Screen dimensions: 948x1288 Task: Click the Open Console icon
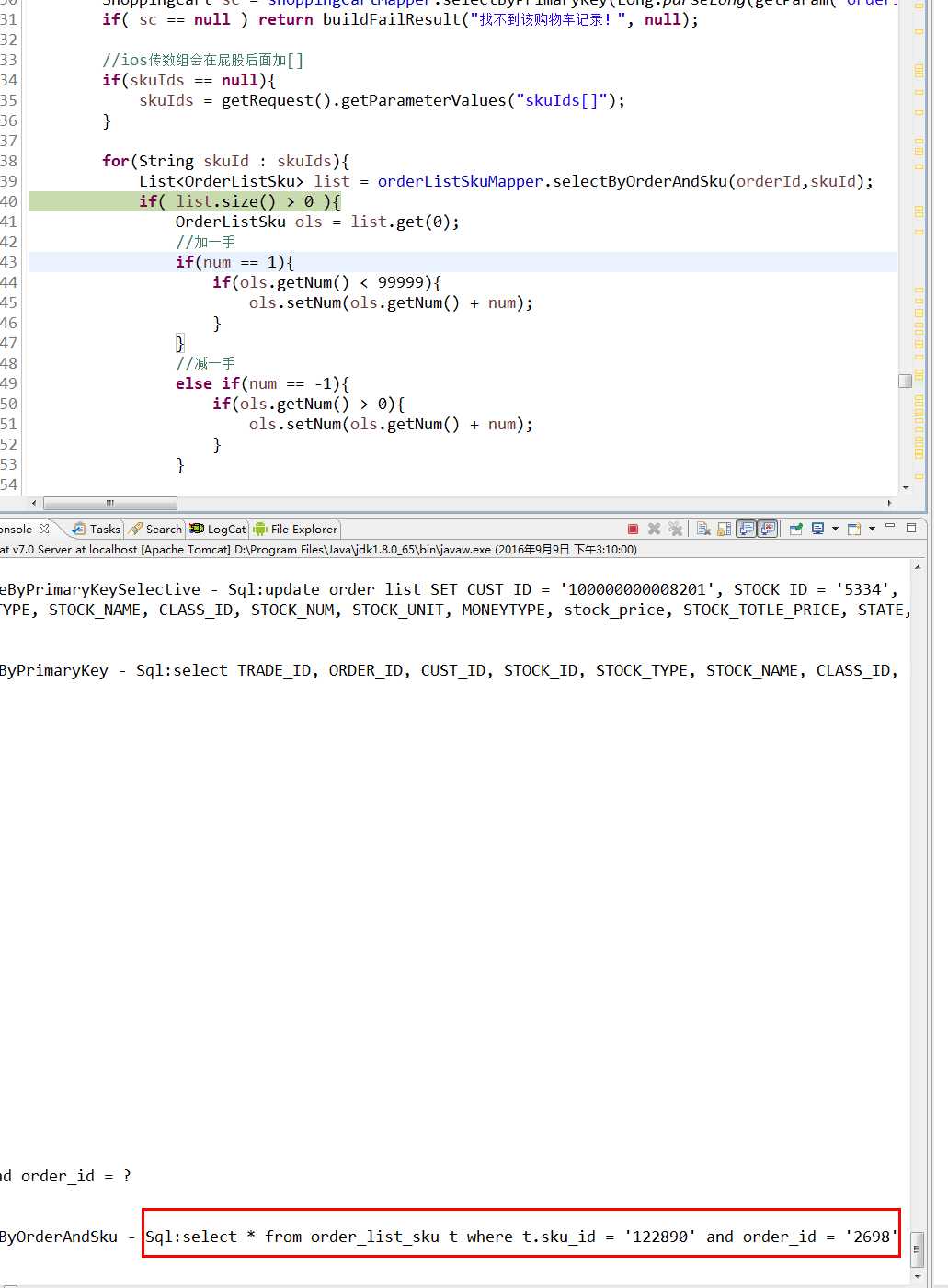click(x=854, y=529)
